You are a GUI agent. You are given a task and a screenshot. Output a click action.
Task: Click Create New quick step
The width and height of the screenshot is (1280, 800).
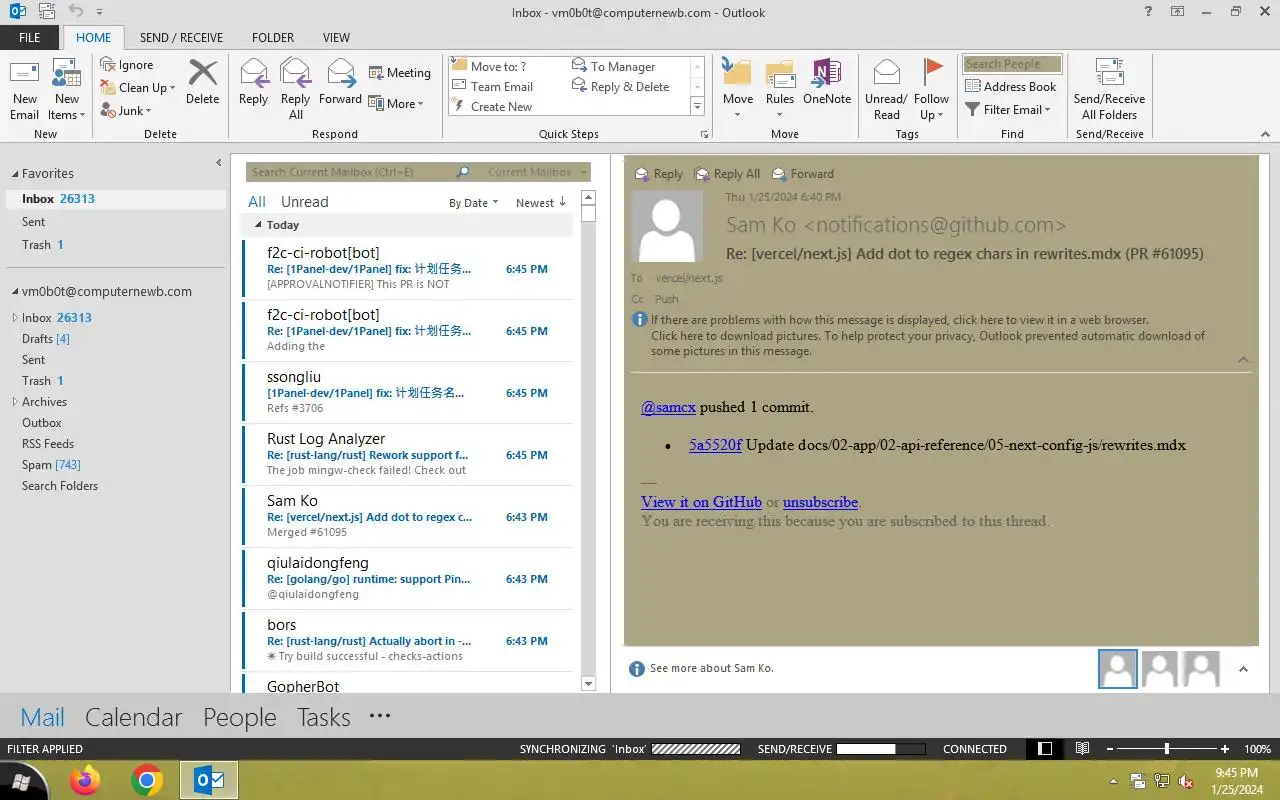(493, 107)
